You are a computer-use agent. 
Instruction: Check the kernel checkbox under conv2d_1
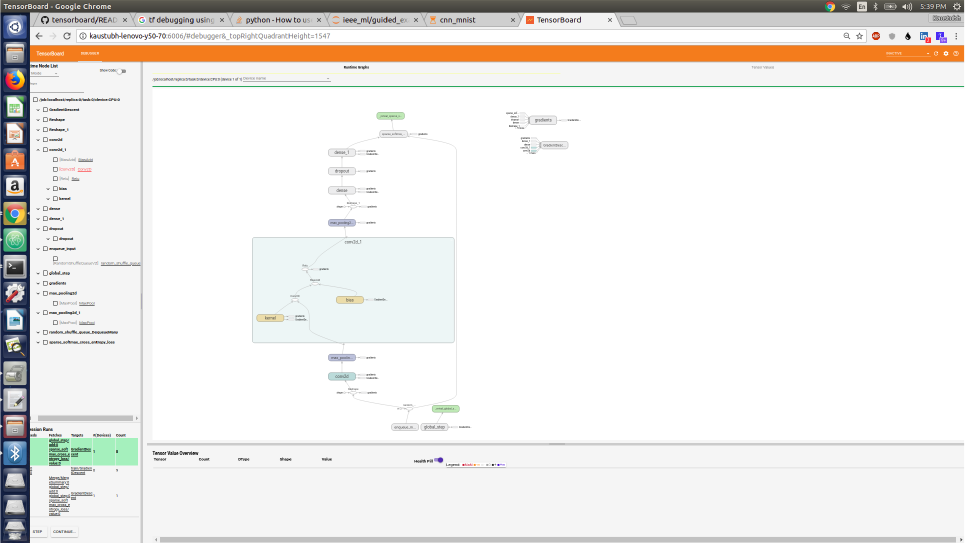coord(55,198)
